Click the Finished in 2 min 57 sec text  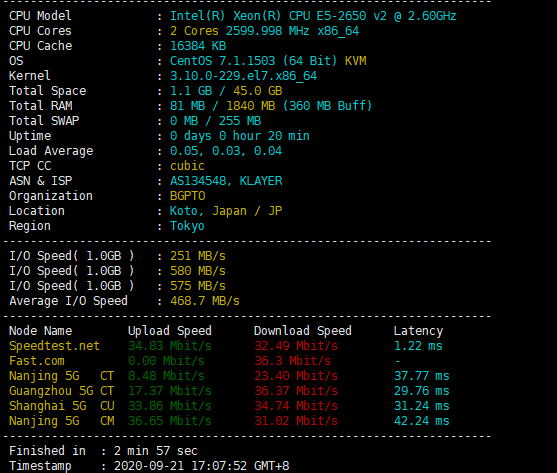pyautogui.click(x=103, y=451)
